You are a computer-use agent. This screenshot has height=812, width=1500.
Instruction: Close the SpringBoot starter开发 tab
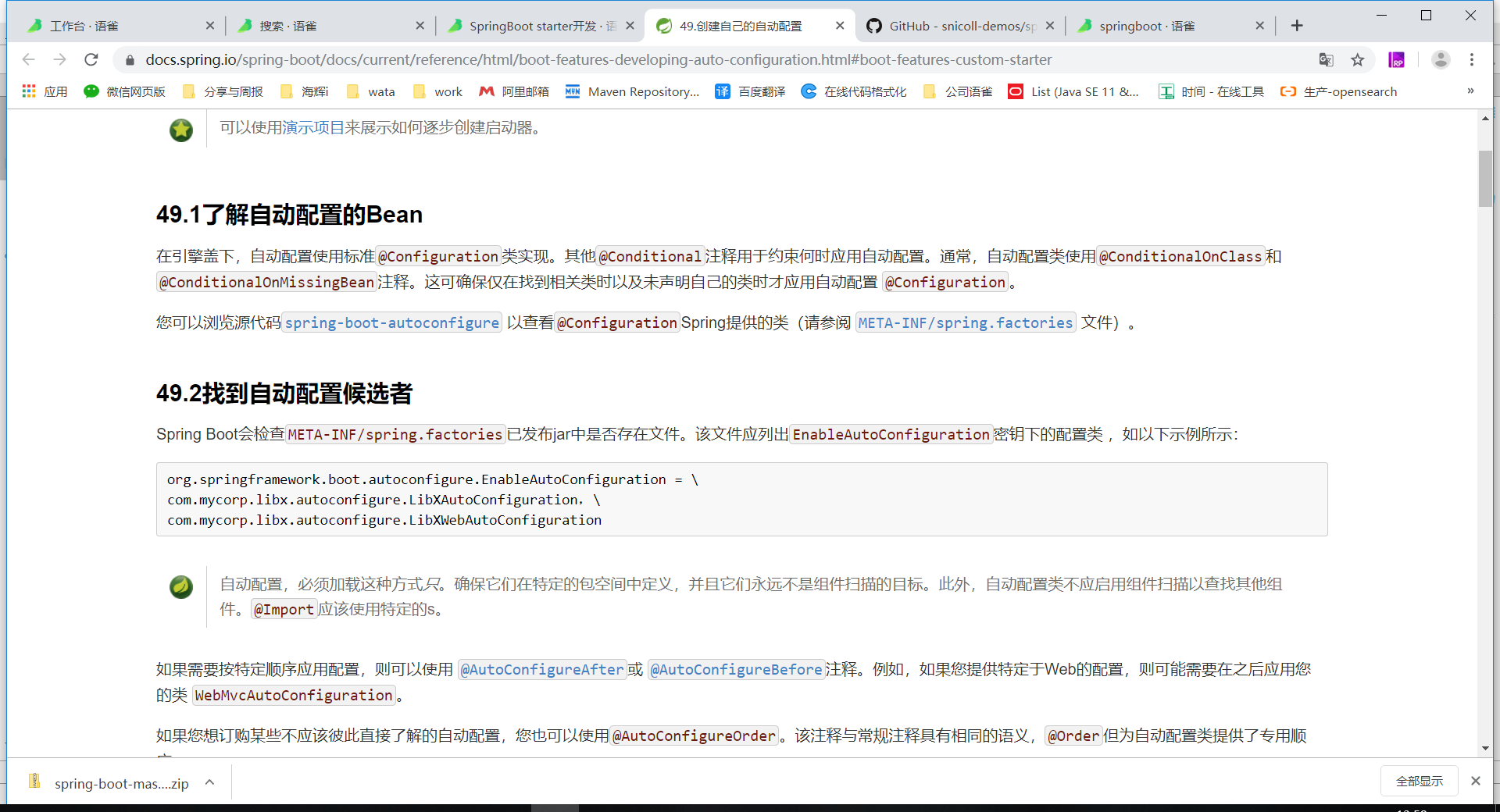pos(630,26)
